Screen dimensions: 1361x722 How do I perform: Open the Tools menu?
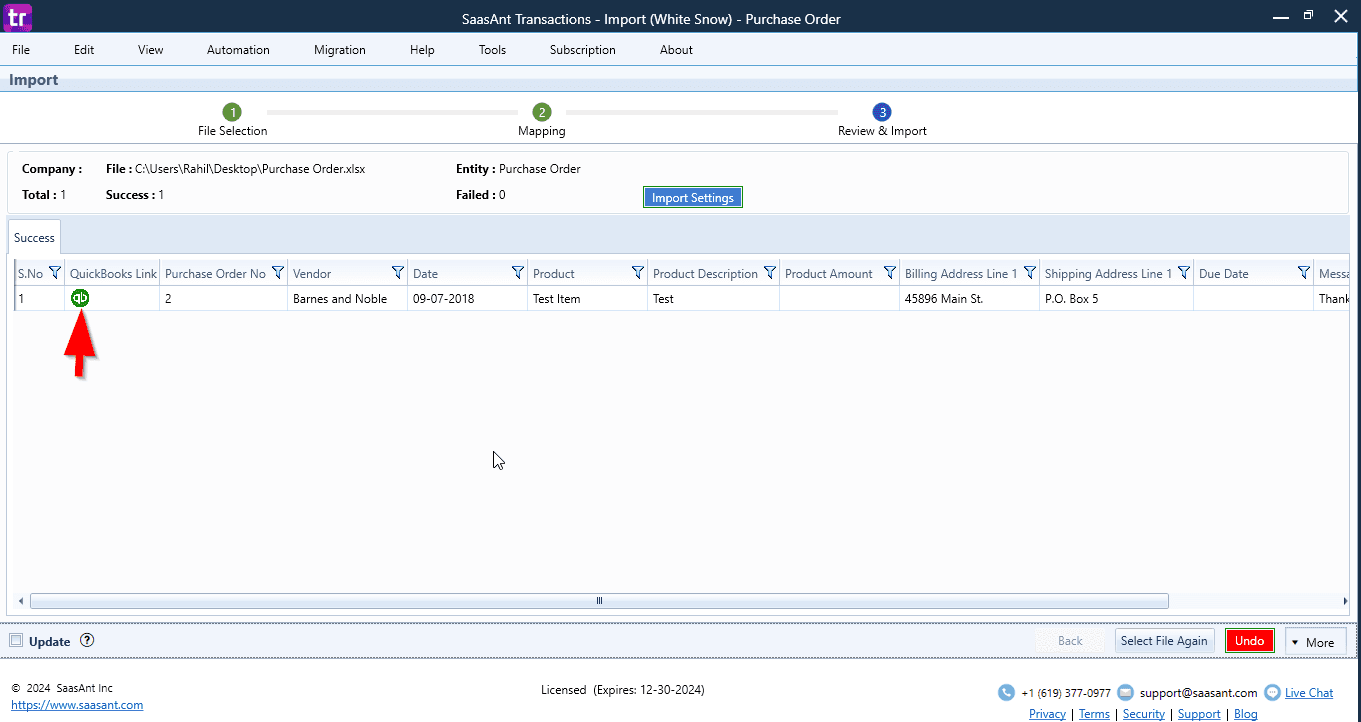(492, 50)
